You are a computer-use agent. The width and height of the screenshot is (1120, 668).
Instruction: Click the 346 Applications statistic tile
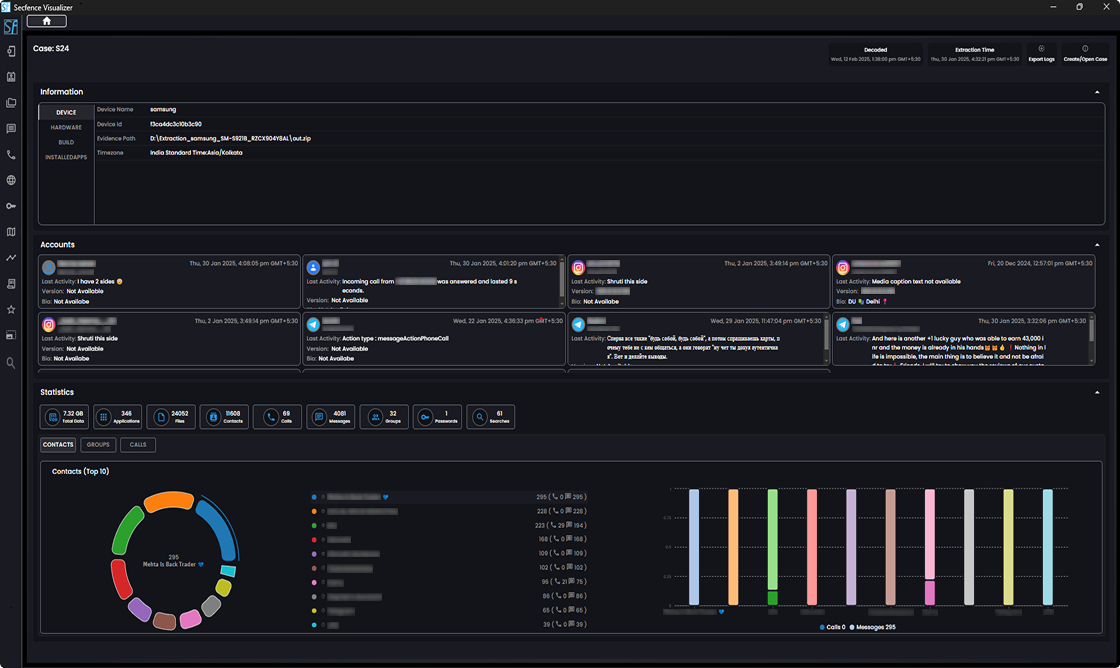pos(117,417)
